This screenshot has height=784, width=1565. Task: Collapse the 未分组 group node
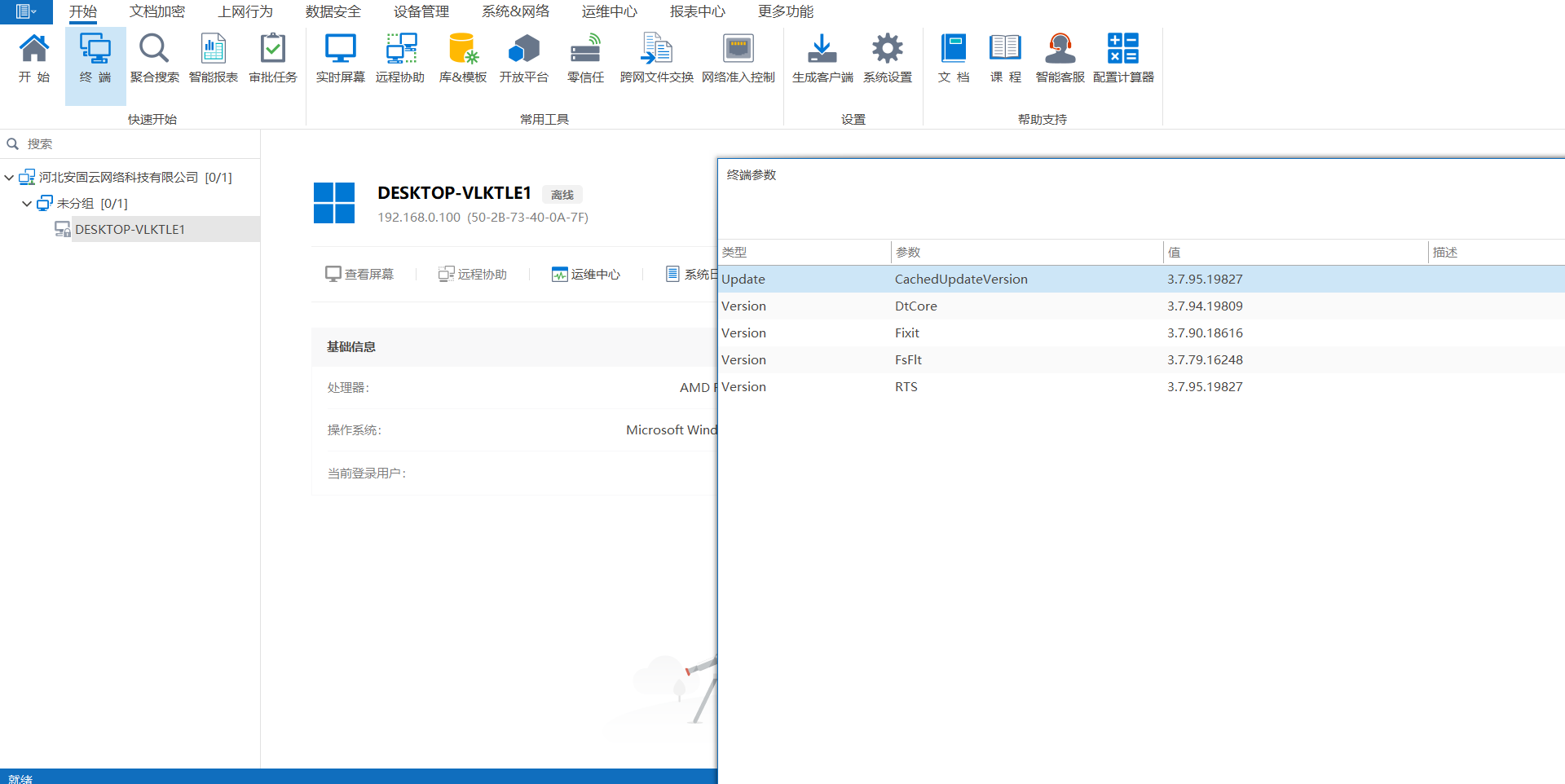(x=27, y=204)
